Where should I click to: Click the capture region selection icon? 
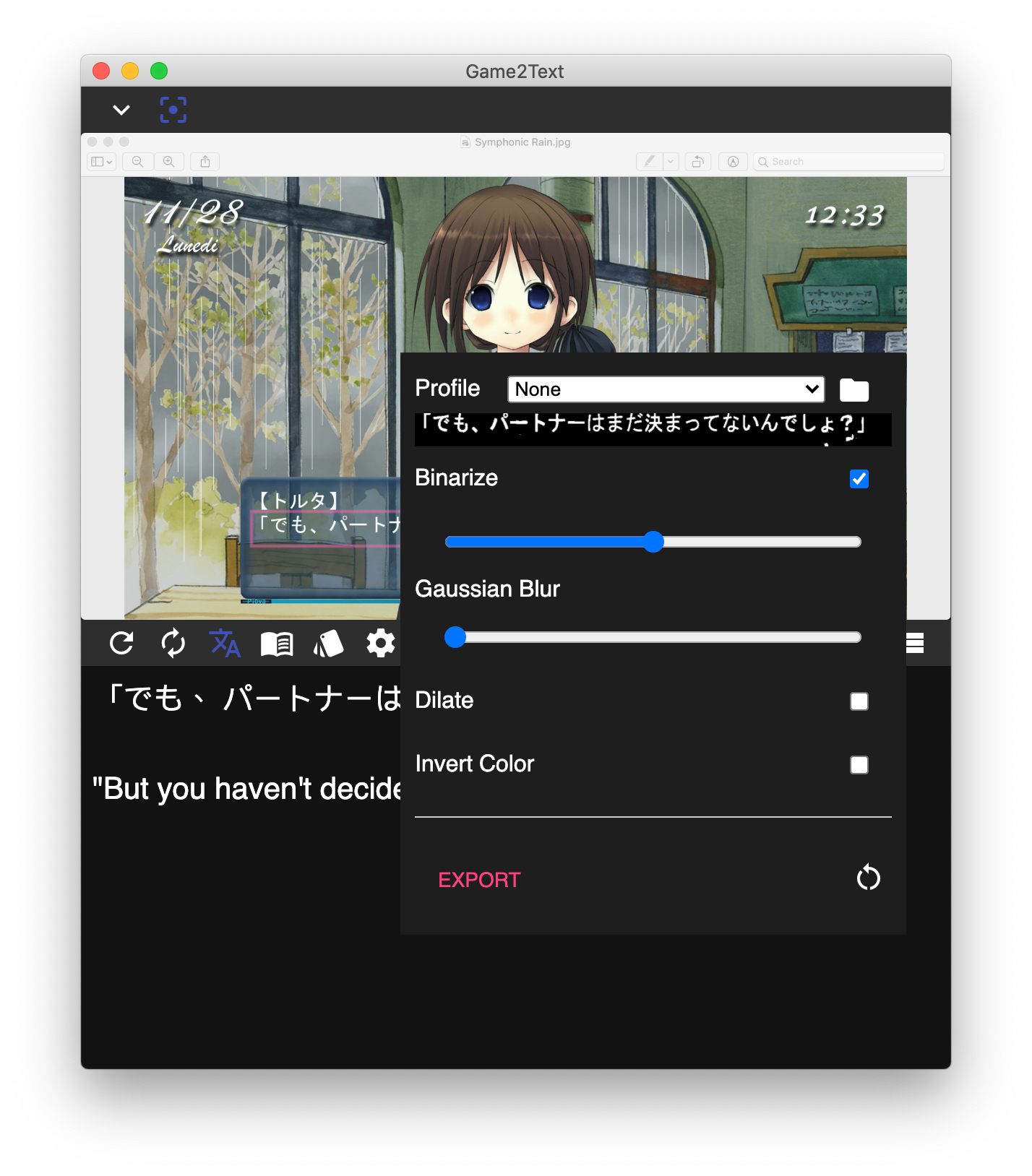[x=173, y=110]
